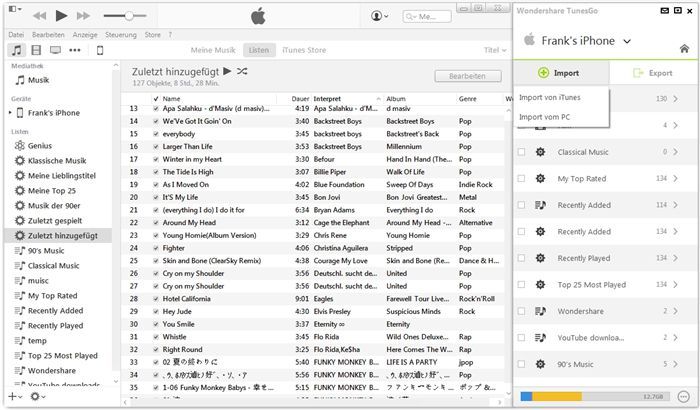Click the iTunes play button

[61, 16]
